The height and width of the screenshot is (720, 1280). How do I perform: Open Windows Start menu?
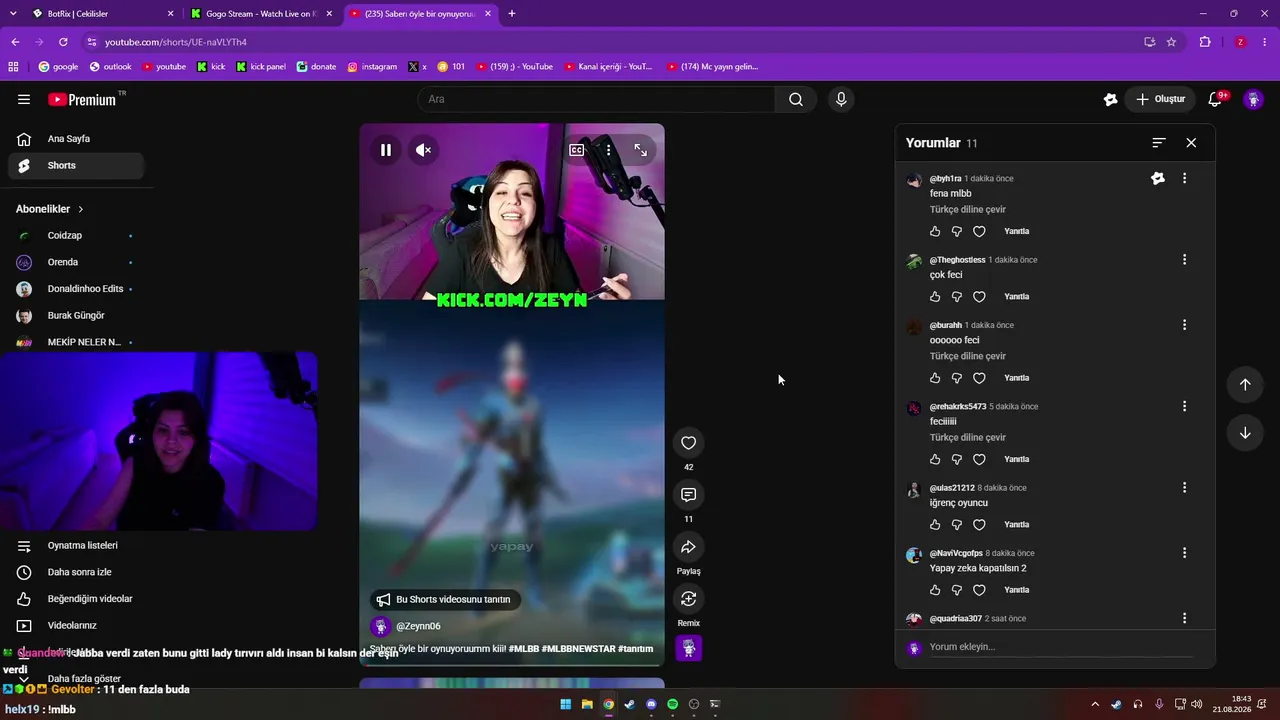coord(566,704)
